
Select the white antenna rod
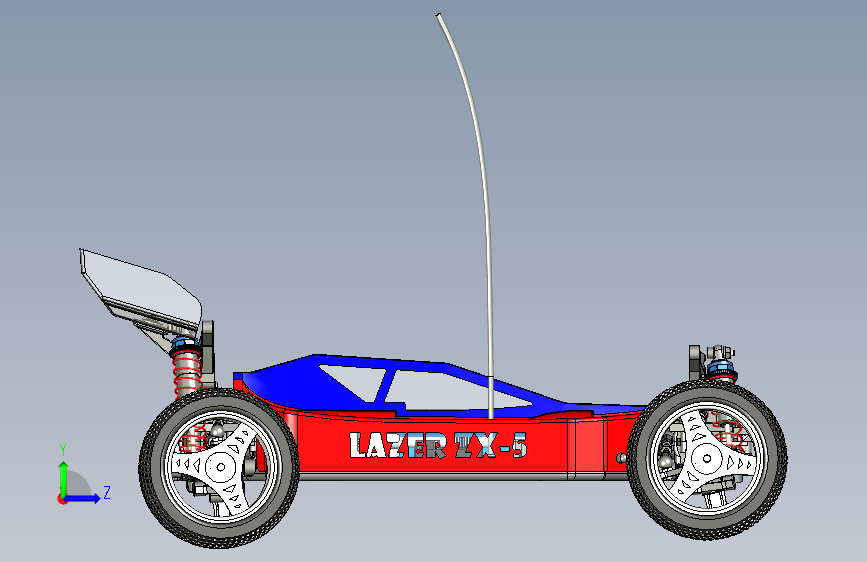482,166
